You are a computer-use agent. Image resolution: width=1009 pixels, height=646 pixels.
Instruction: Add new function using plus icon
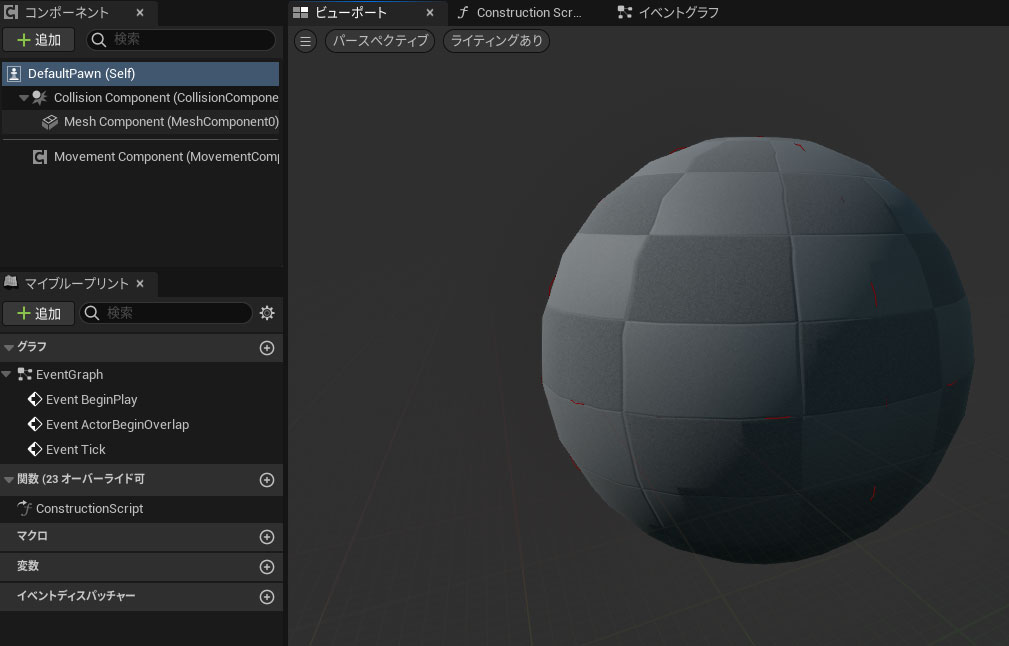point(267,480)
